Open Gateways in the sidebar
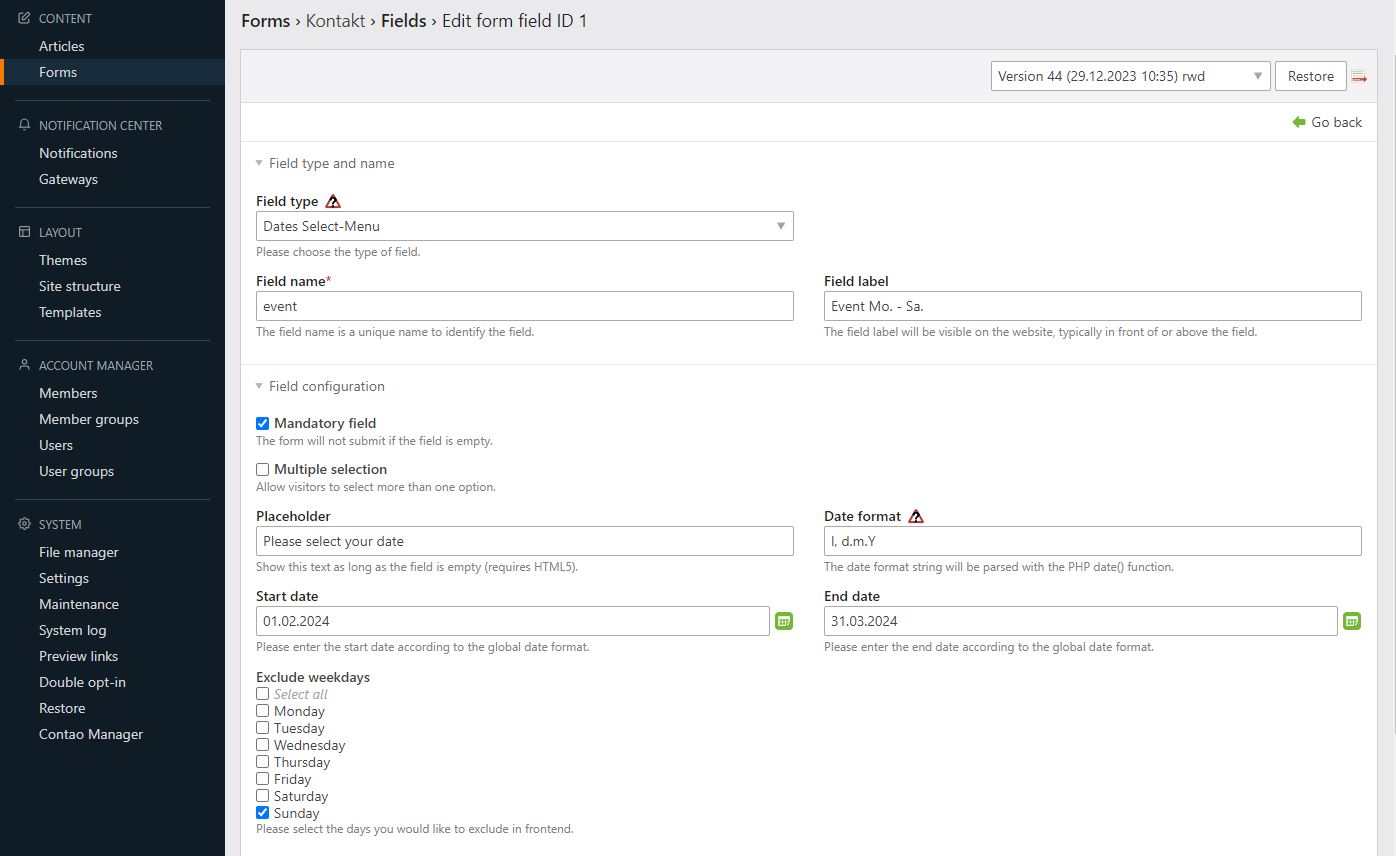 (68, 179)
